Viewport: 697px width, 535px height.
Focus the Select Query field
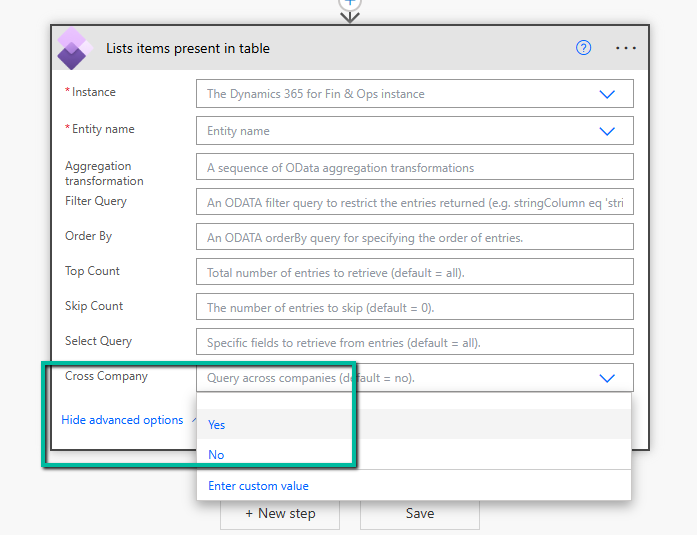[415, 342]
